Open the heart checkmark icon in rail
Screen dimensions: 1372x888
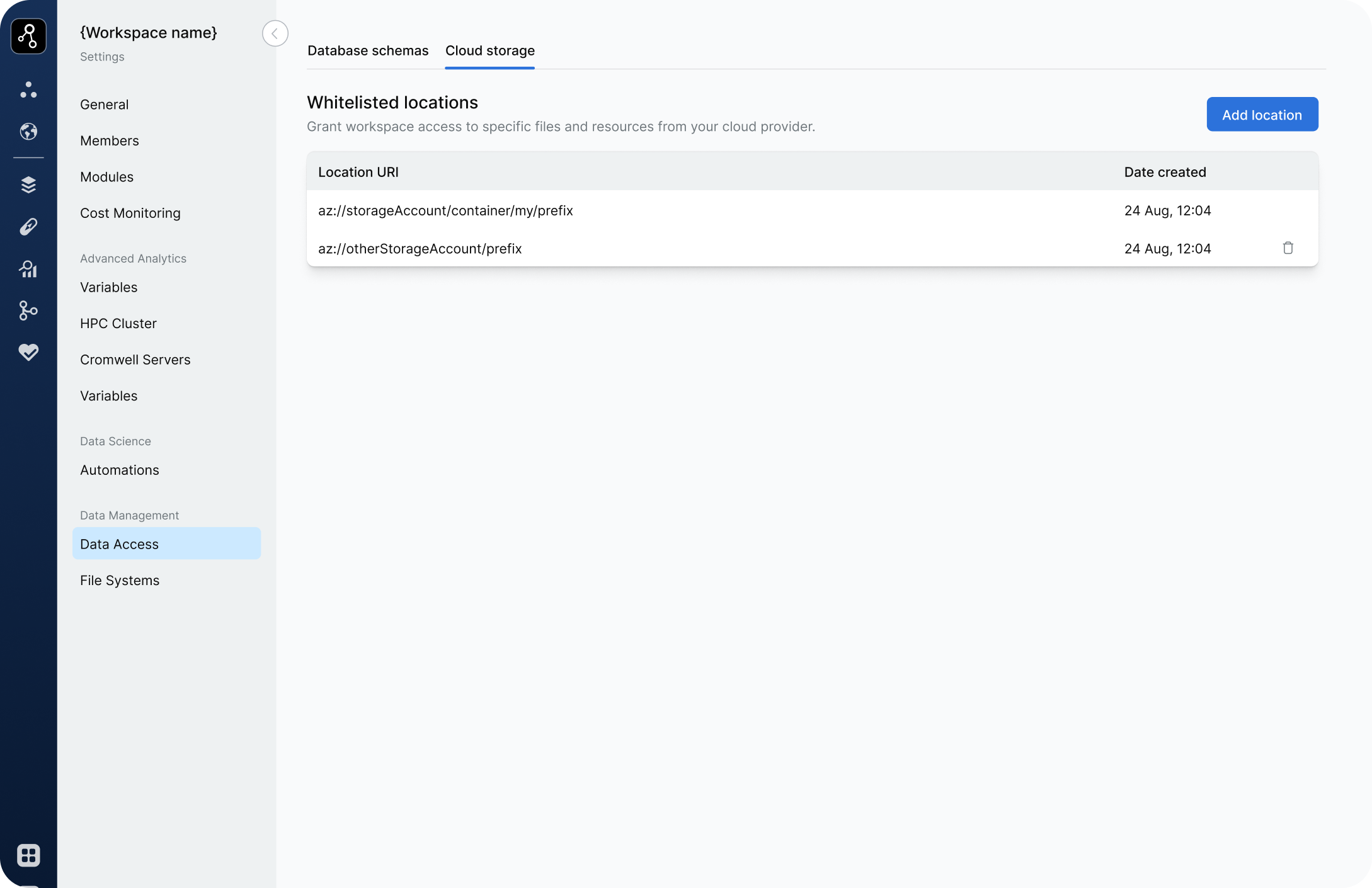pyautogui.click(x=28, y=351)
